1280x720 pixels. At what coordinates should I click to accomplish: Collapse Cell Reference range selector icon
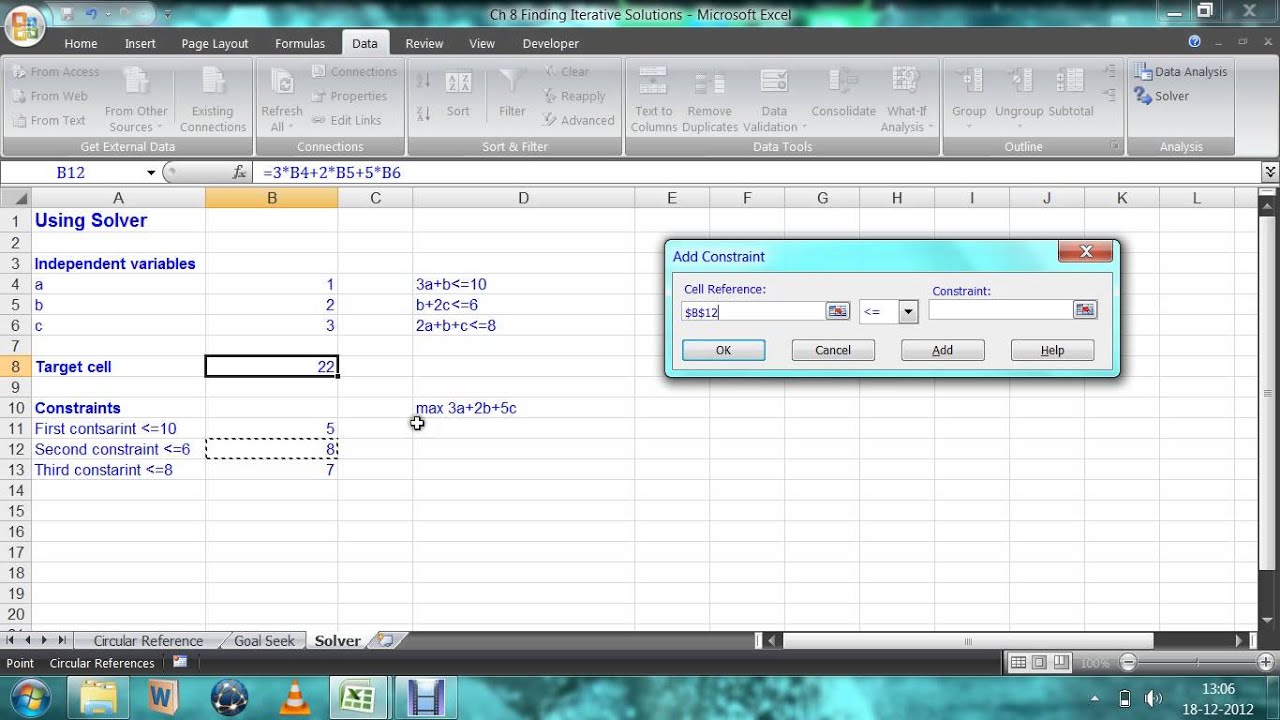[837, 311]
